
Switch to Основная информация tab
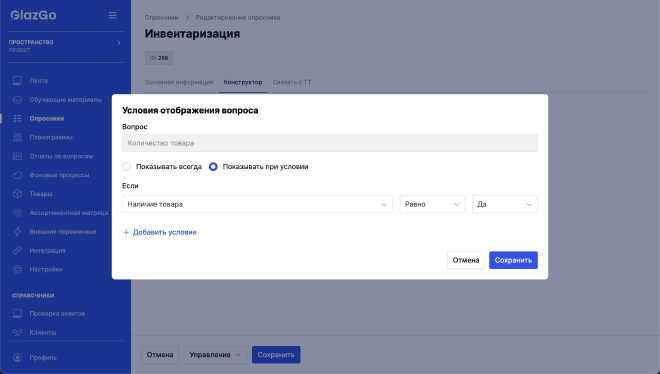(179, 82)
